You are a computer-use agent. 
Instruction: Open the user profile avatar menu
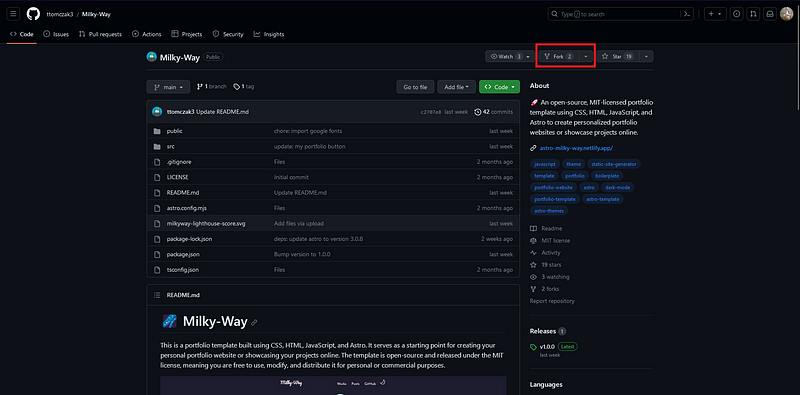tap(786, 14)
